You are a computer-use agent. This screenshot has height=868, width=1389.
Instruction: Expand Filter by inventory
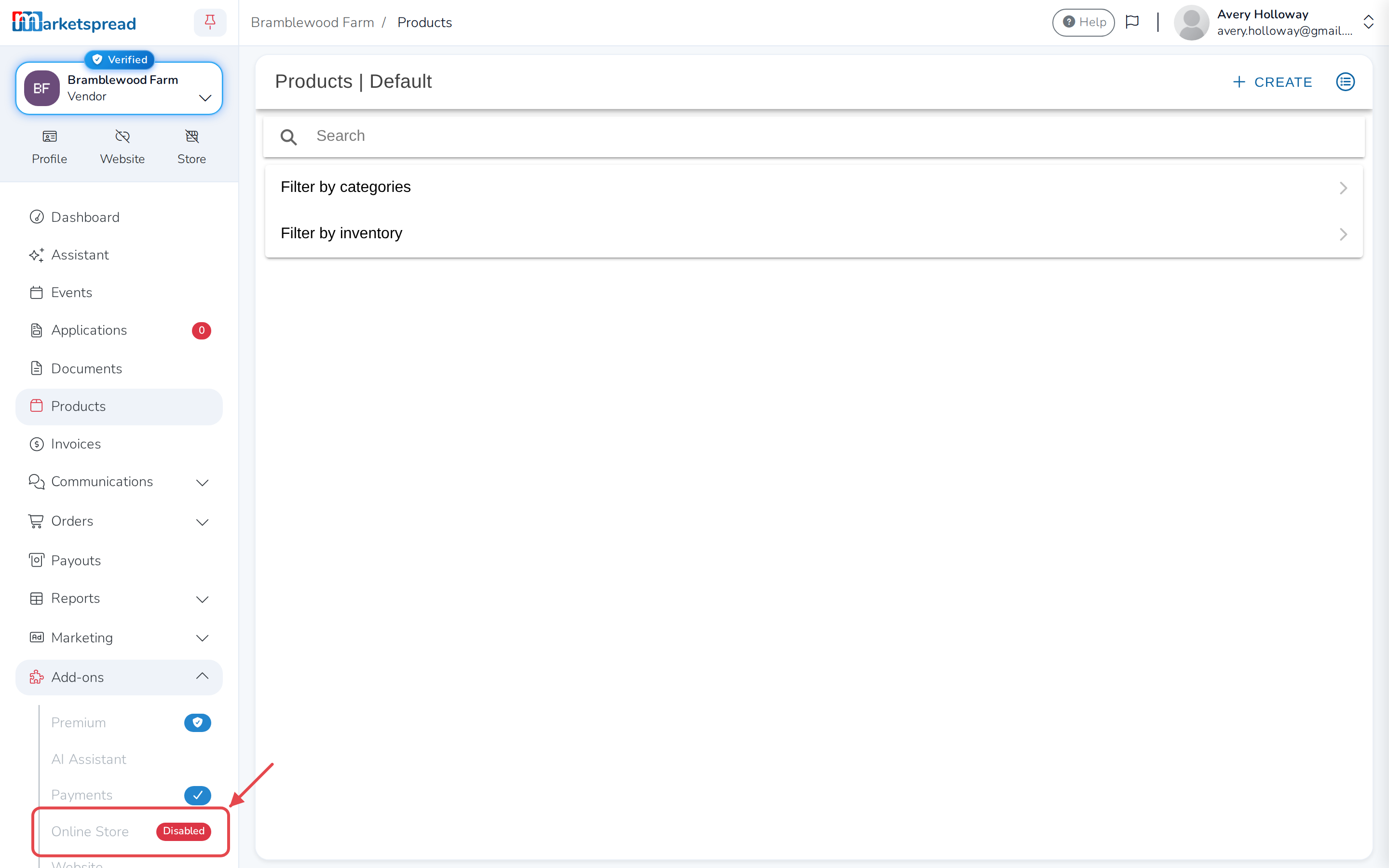pyautogui.click(x=813, y=234)
